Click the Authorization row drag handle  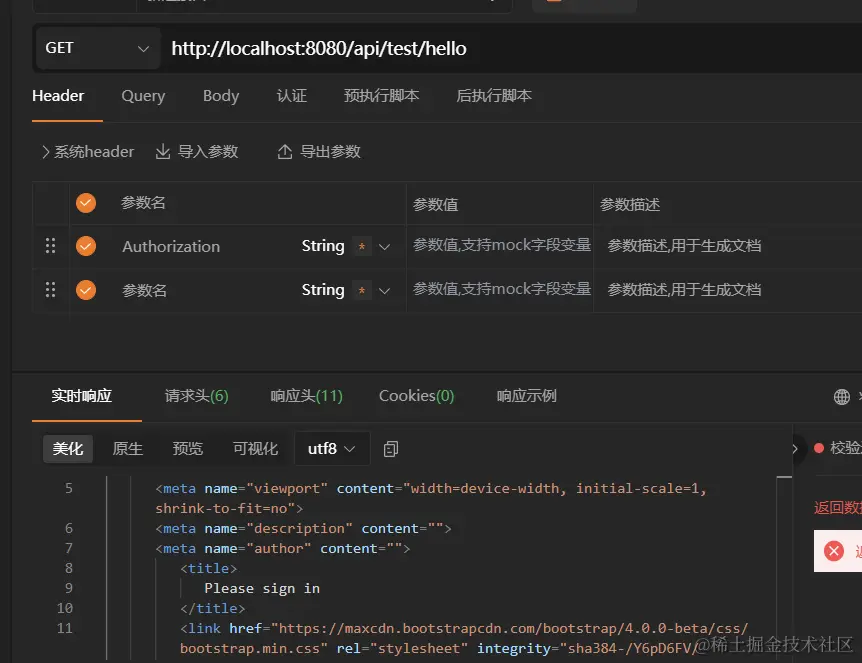50,246
